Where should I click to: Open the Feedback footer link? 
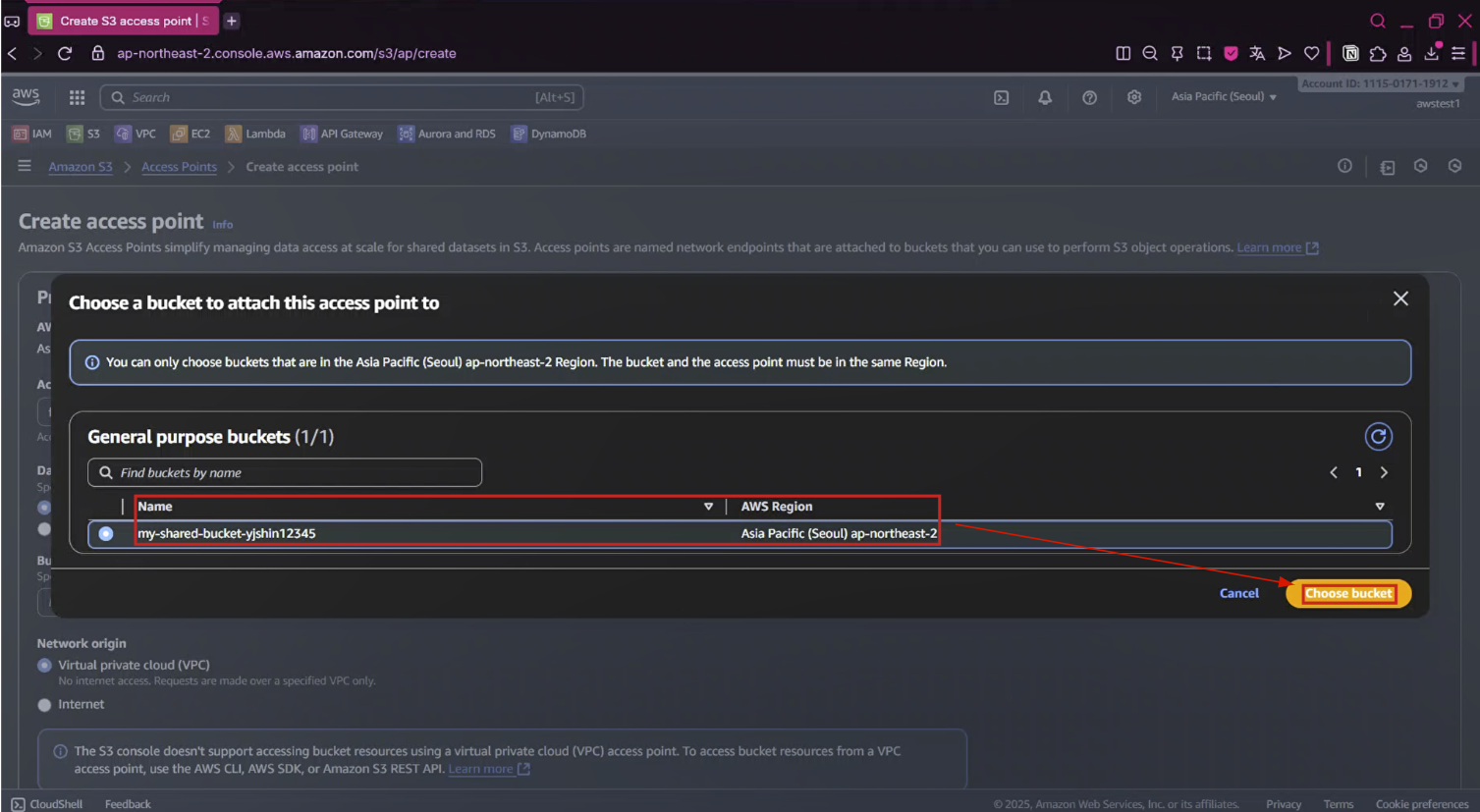(x=128, y=804)
